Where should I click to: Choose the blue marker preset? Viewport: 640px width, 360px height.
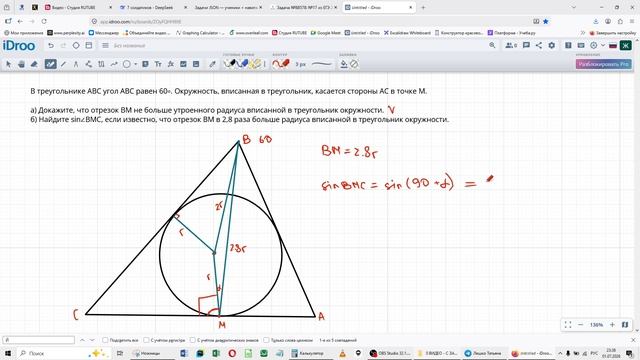[x=242, y=64]
